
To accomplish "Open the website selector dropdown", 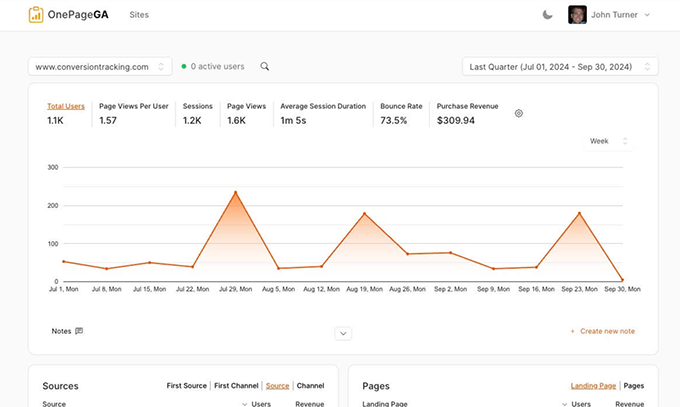I will pos(100,67).
